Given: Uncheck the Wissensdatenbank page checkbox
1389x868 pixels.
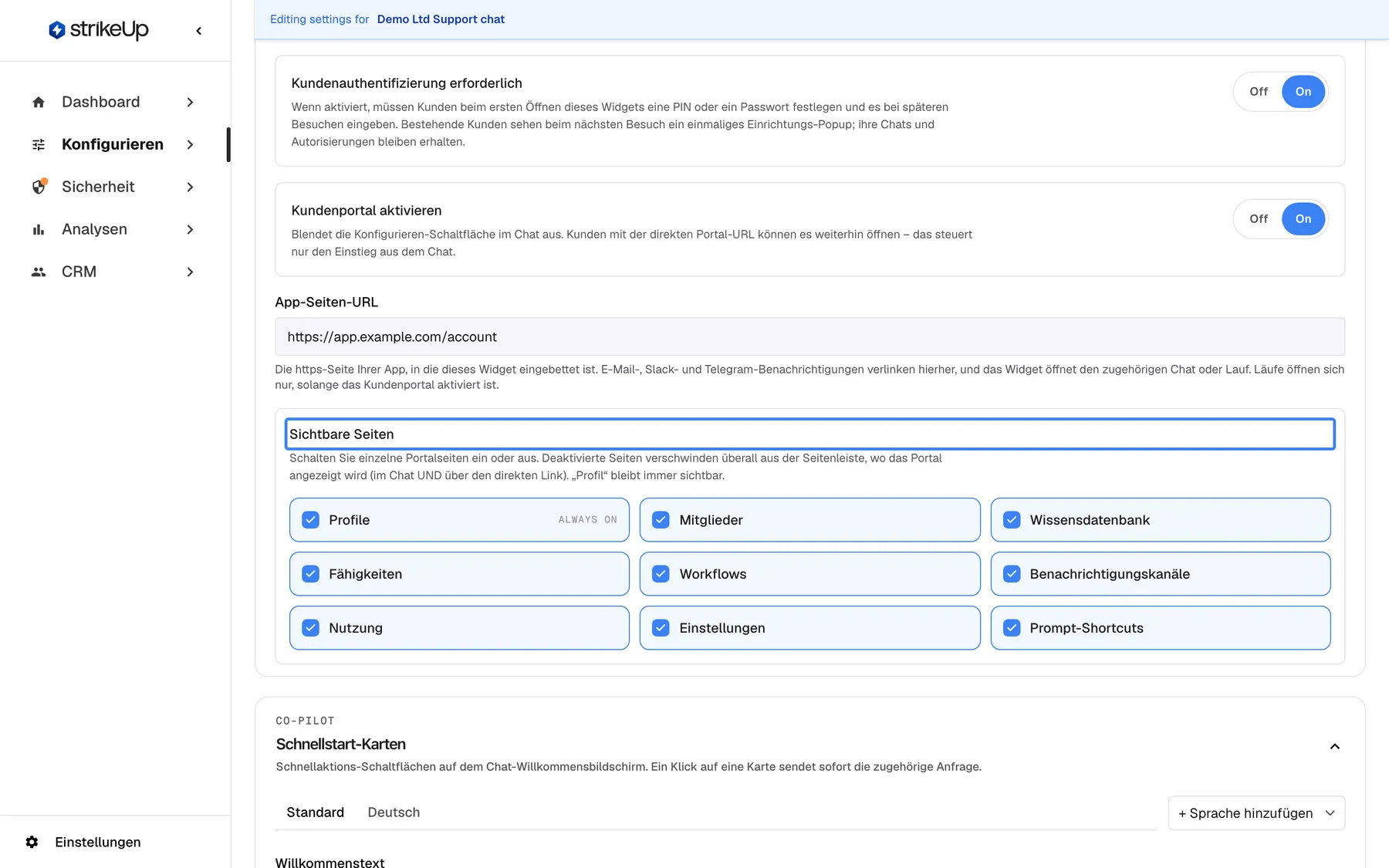Looking at the screenshot, I should point(1012,520).
